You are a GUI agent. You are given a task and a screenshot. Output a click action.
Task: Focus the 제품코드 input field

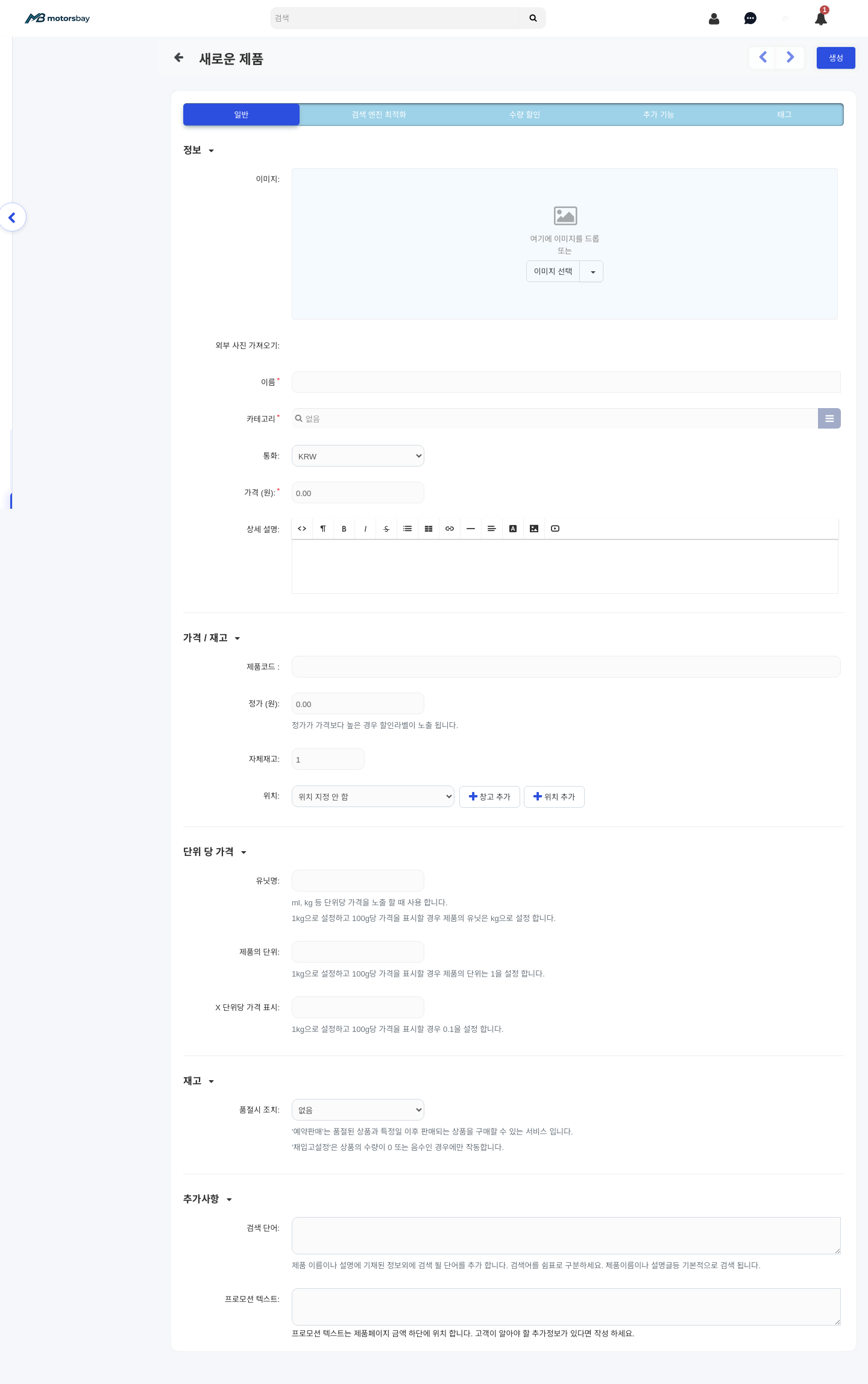(x=566, y=667)
